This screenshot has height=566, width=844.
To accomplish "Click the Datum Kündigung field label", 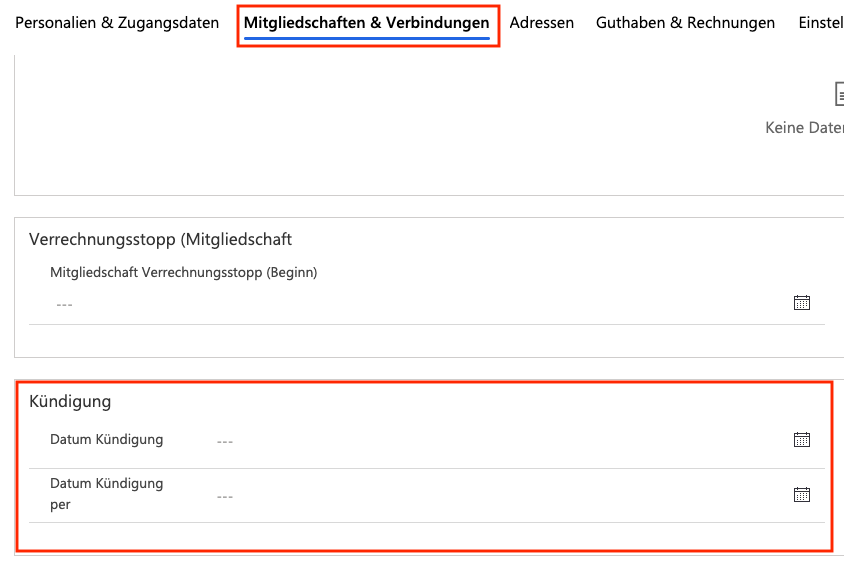I will point(106,439).
